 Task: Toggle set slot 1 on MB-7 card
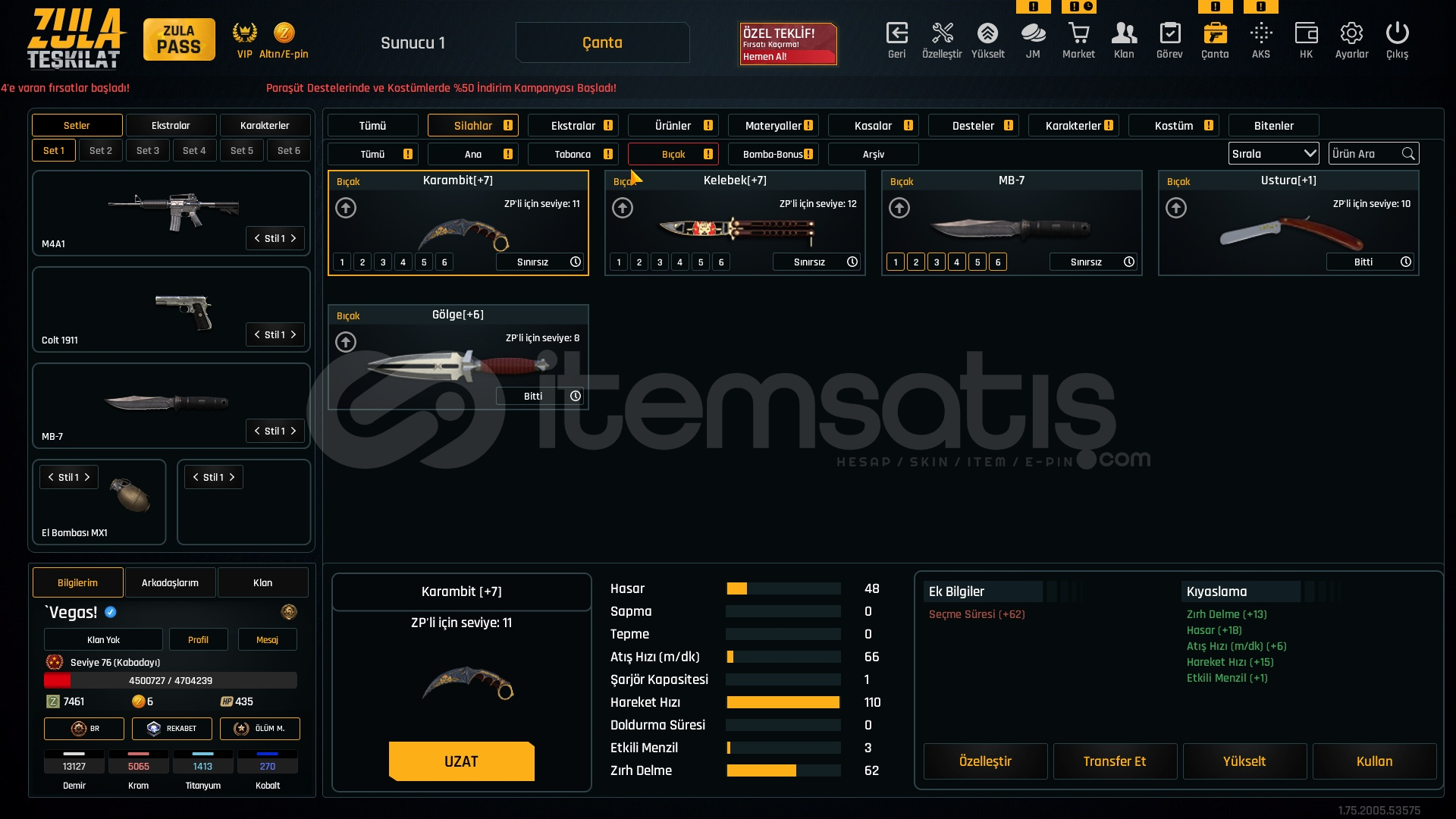(x=896, y=262)
